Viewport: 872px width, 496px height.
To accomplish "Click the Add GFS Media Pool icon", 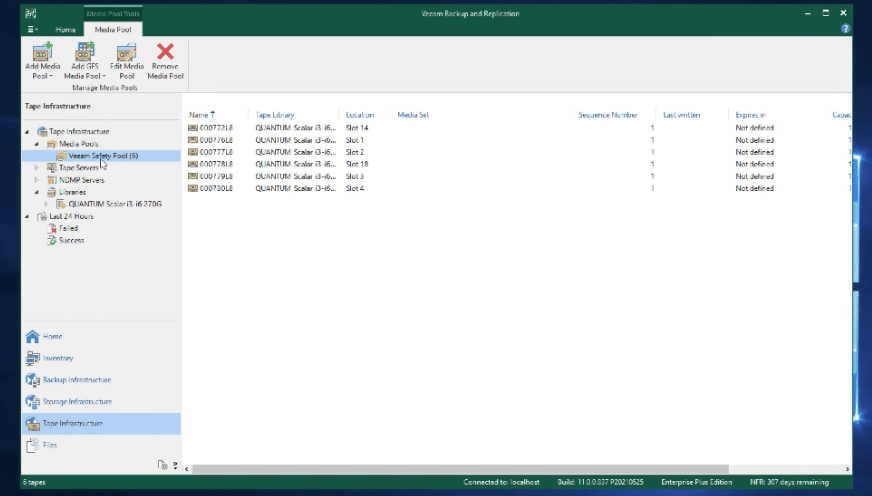I will tap(85, 52).
